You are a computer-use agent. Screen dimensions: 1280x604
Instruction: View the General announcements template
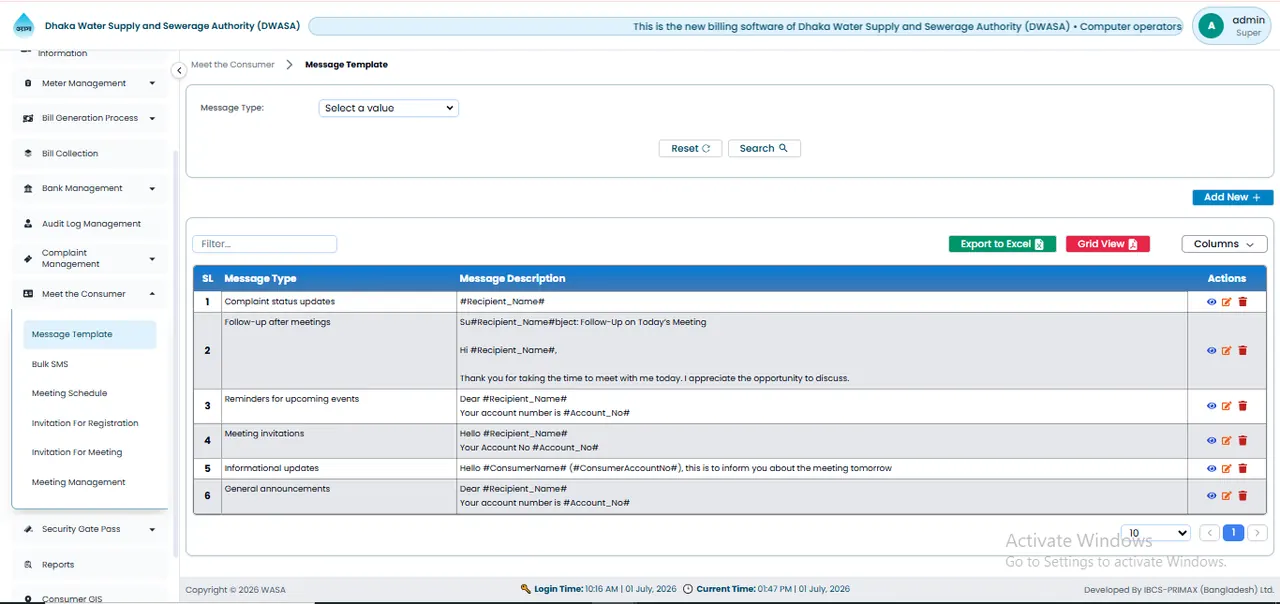click(1212, 496)
